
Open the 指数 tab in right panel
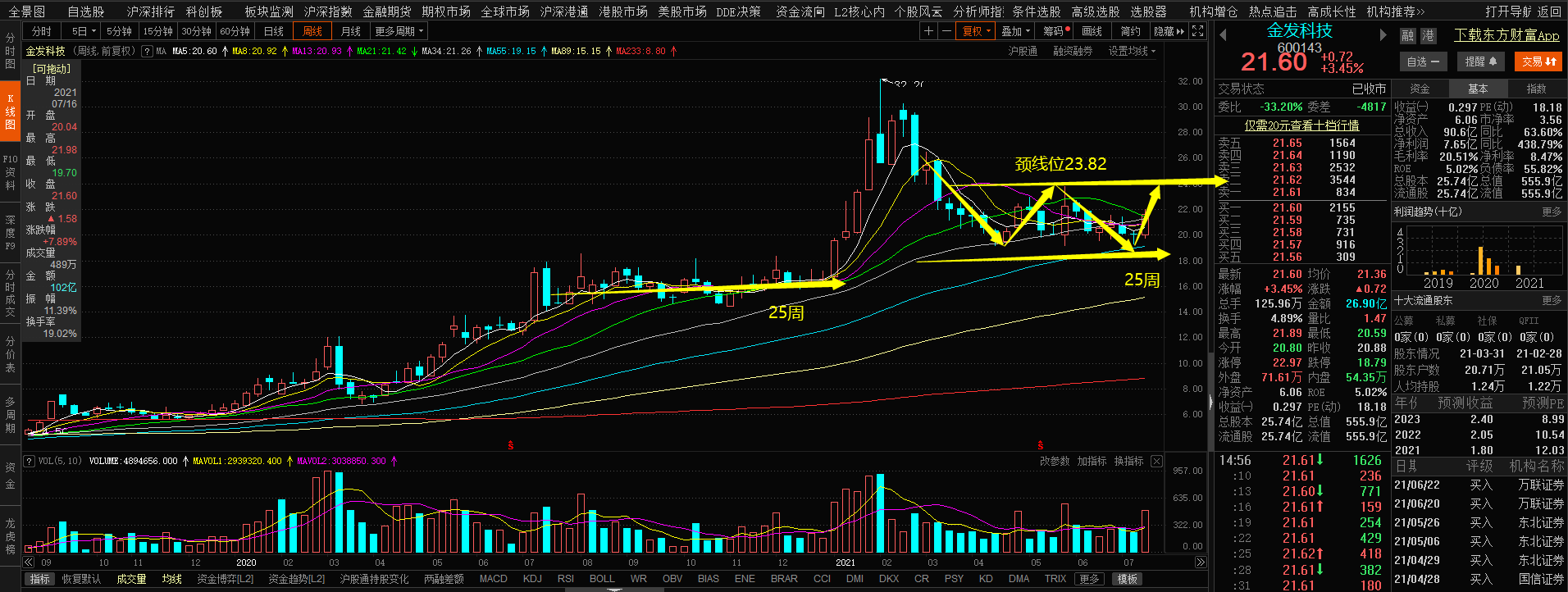click(x=1536, y=89)
